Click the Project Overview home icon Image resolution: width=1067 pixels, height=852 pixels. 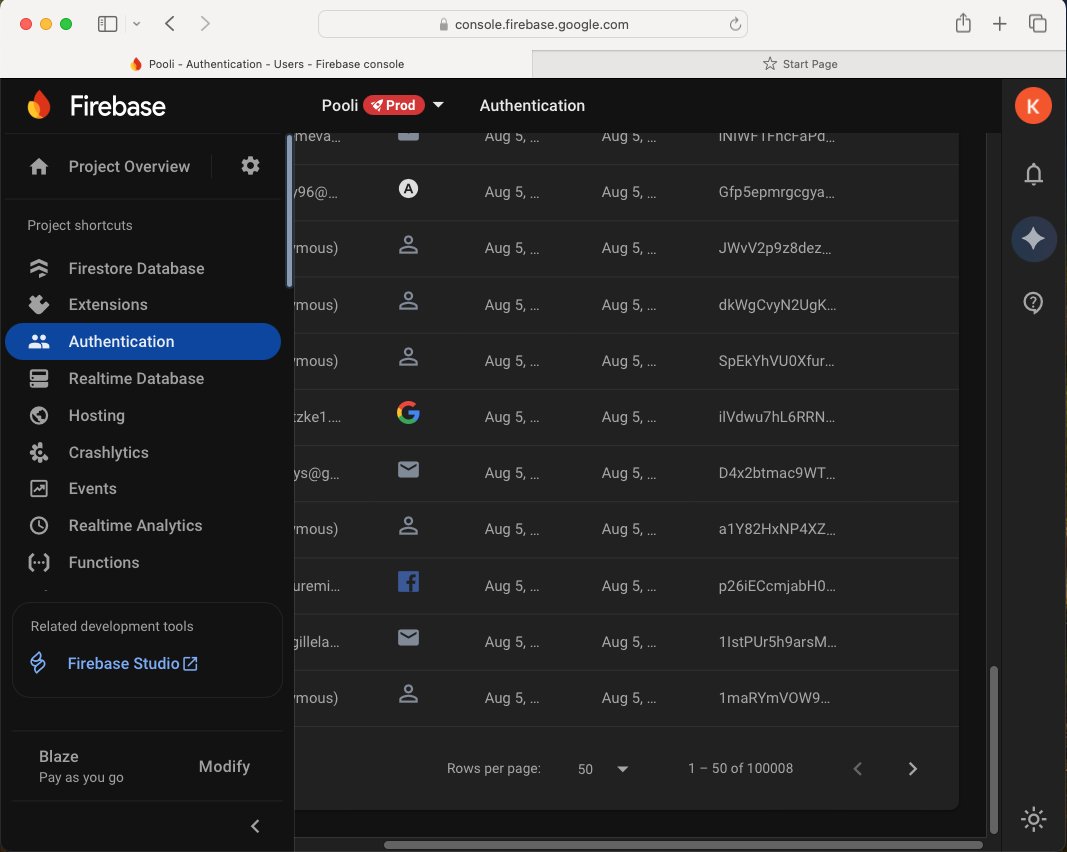[39, 167]
